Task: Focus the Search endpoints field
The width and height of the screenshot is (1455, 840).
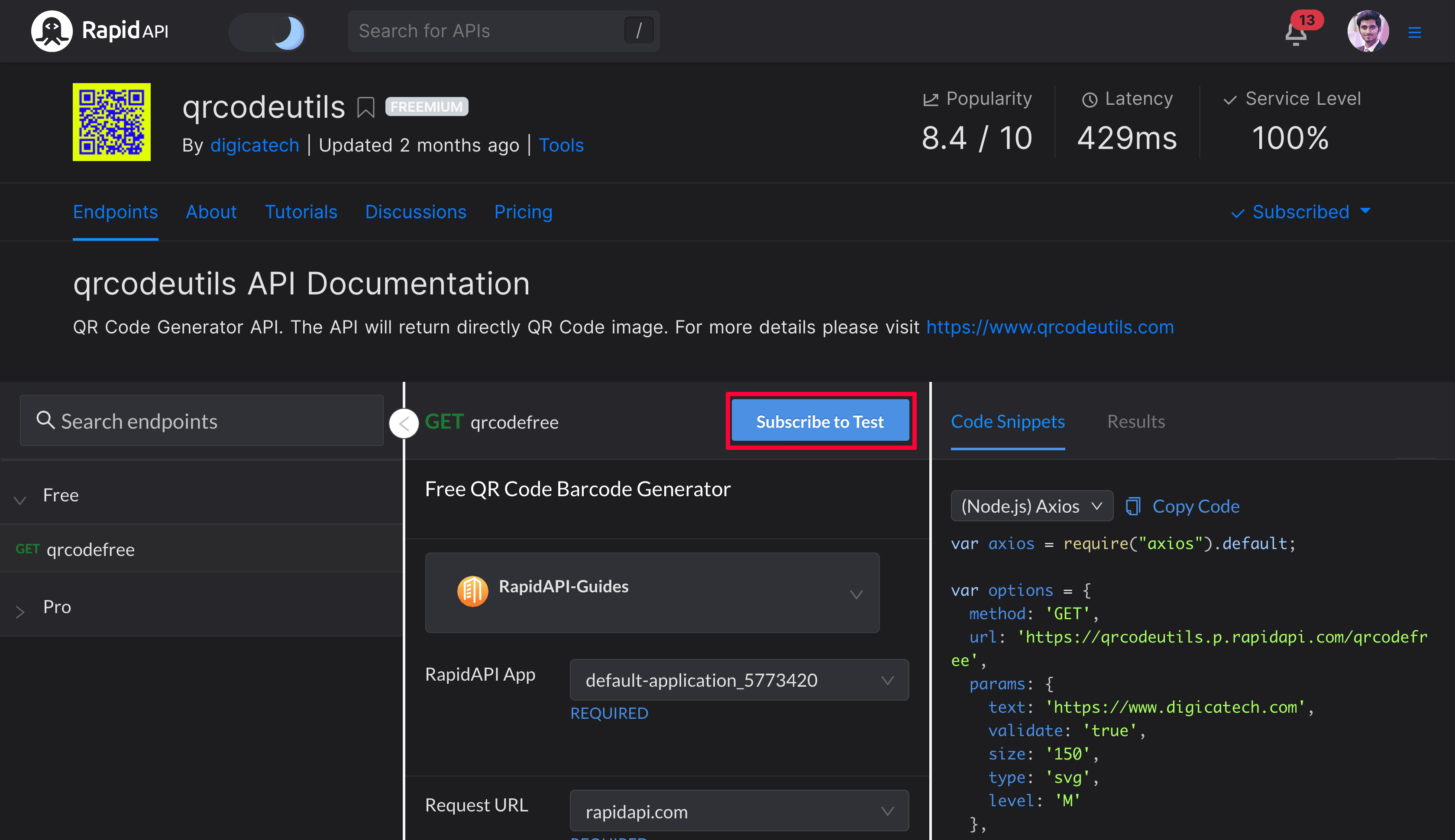Action: point(202,420)
